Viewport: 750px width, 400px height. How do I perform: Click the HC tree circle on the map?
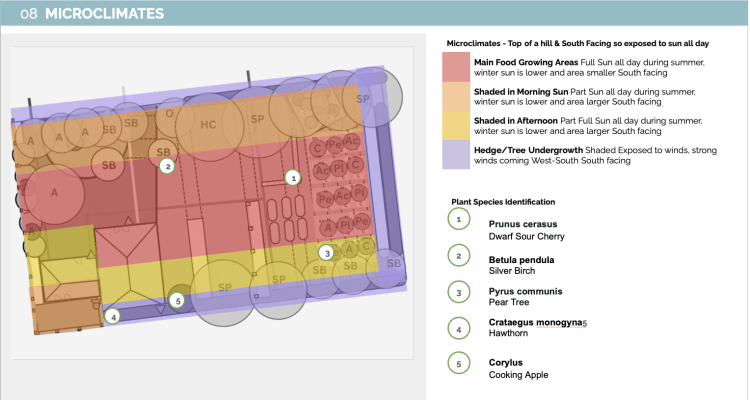[x=208, y=125]
